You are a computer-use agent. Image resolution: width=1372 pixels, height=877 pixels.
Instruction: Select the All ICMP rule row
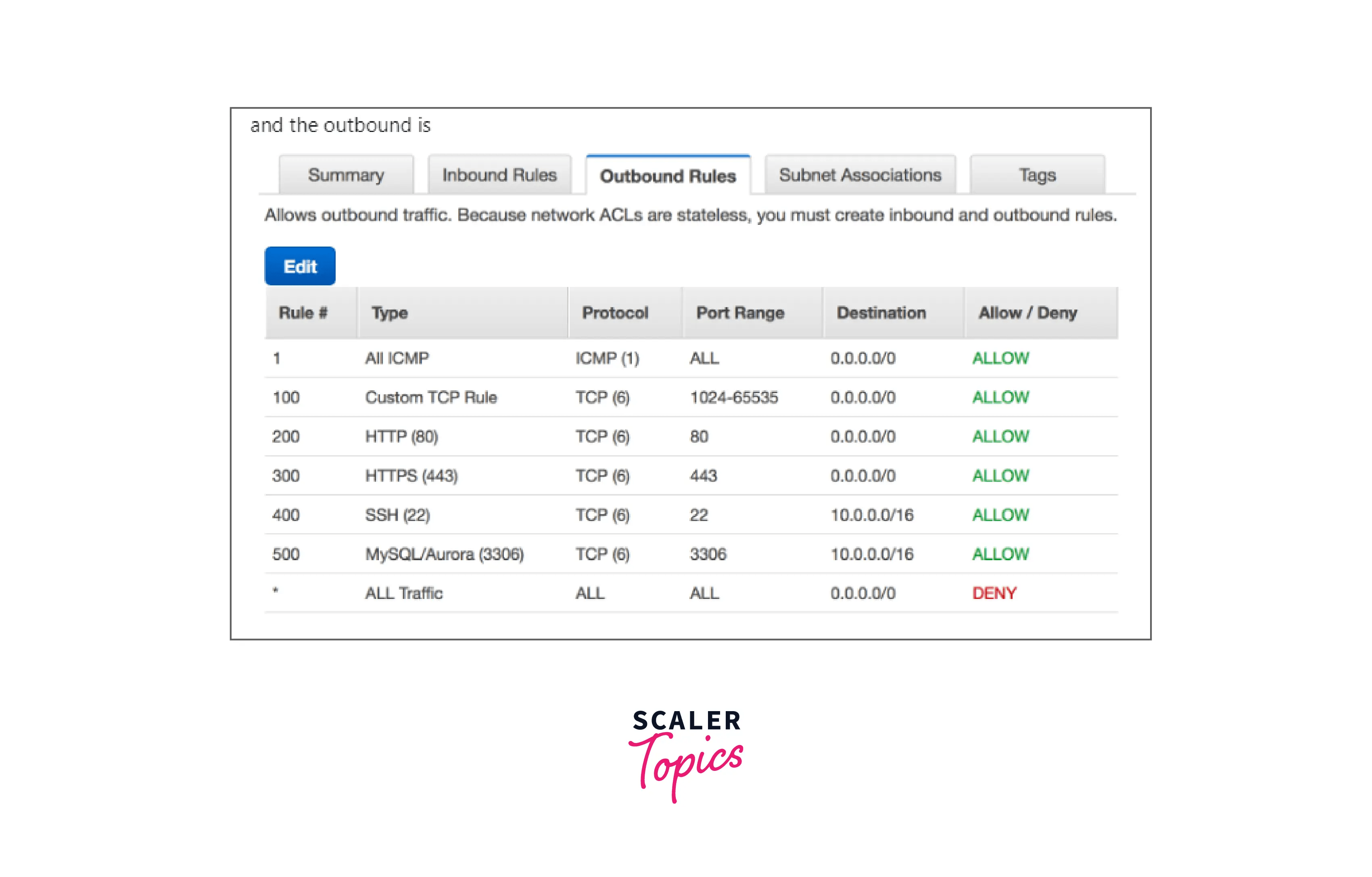click(x=398, y=358)
